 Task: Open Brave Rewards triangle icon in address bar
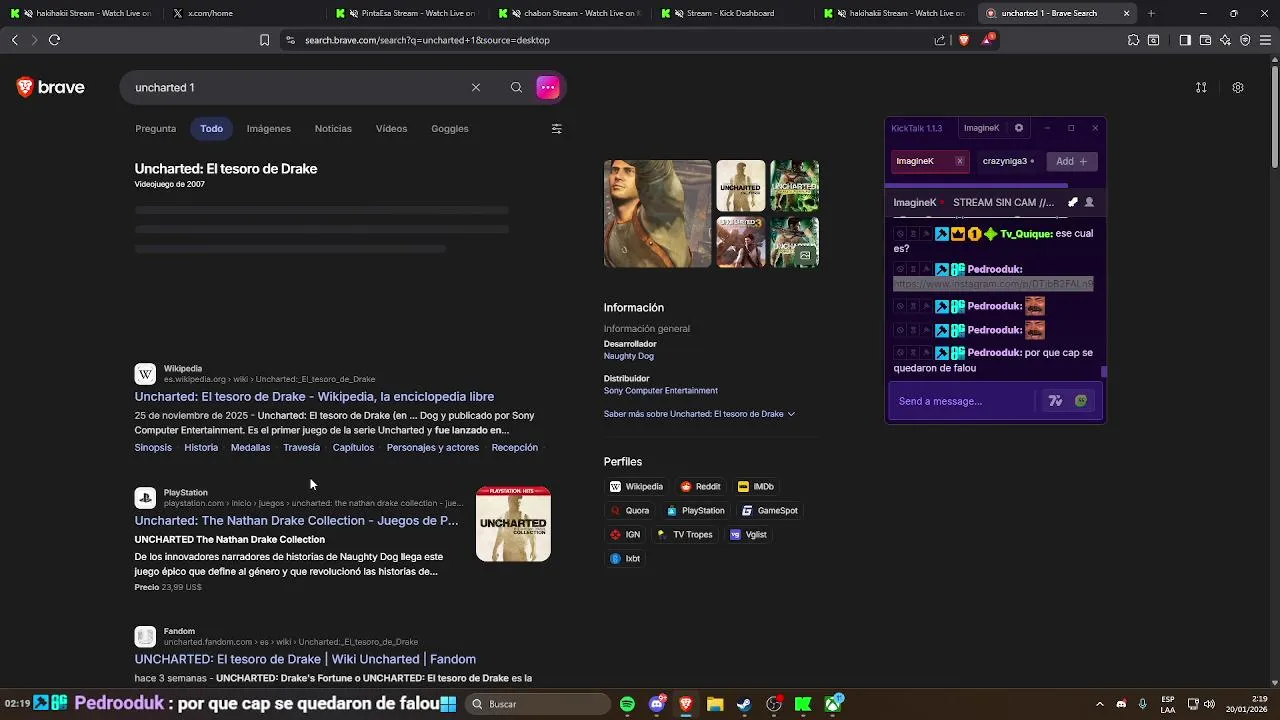(989, 39)
